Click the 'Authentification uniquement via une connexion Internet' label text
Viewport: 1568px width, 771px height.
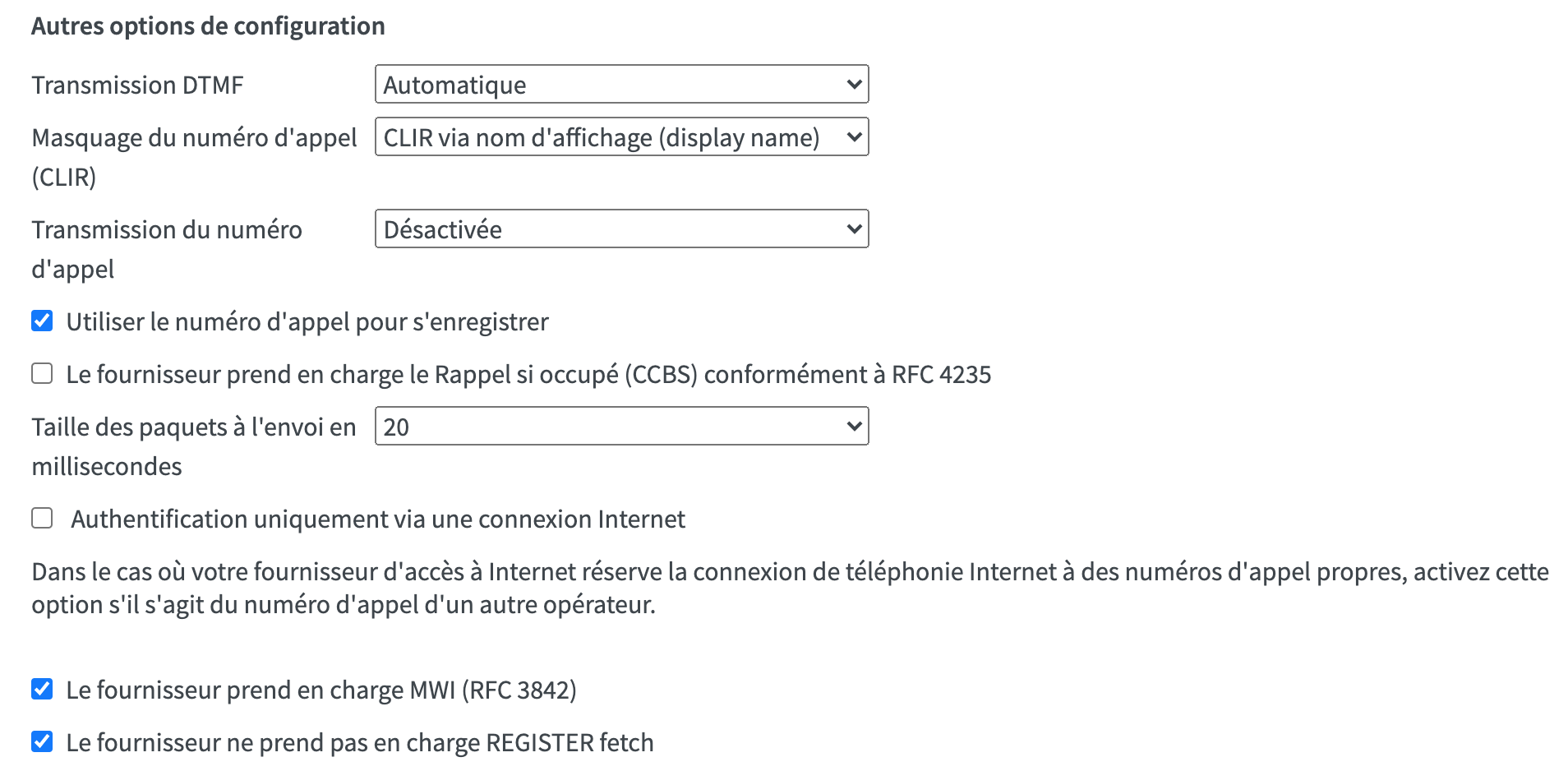tap(377, 519)
